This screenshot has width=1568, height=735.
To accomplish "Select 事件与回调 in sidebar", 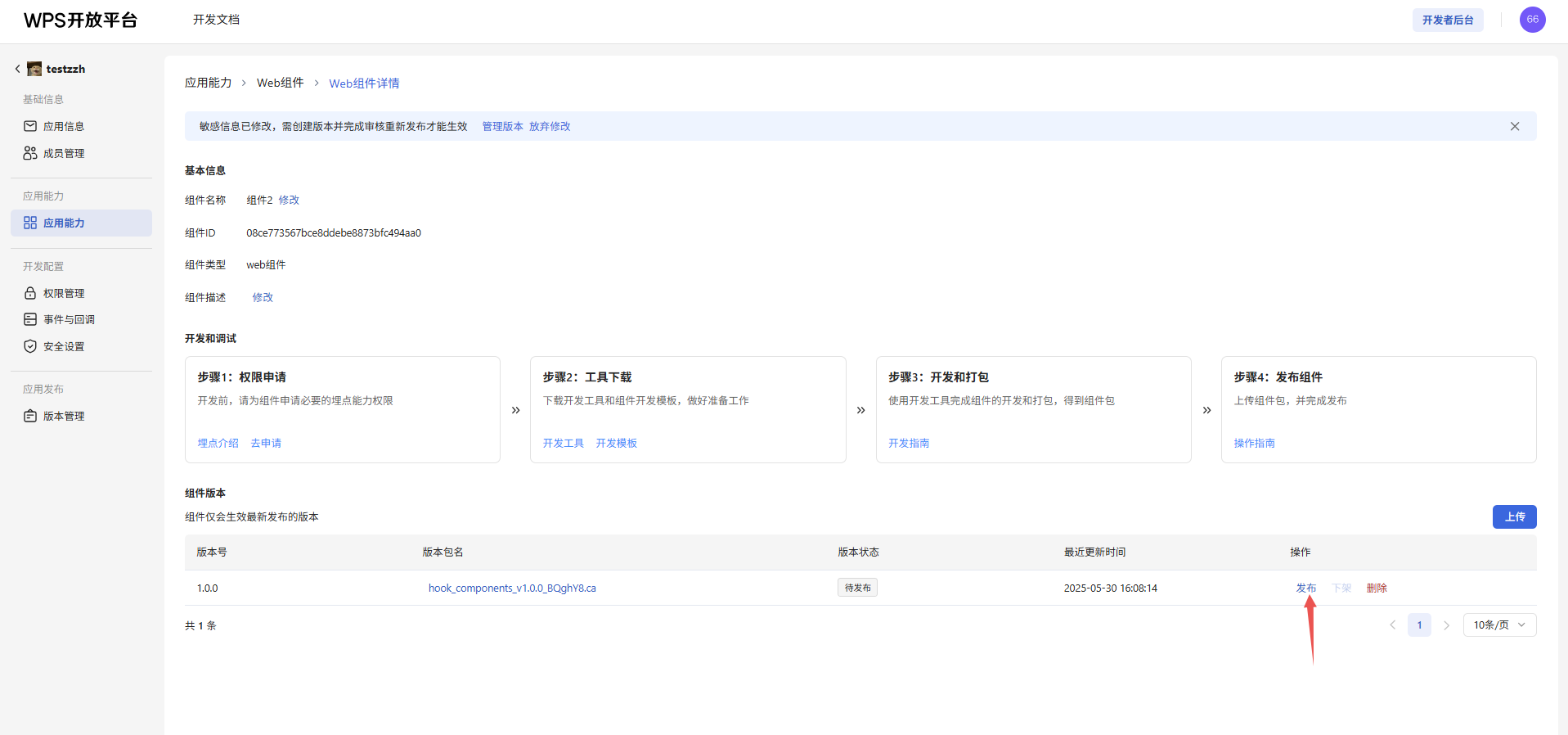I will click(x=69, y=319).
